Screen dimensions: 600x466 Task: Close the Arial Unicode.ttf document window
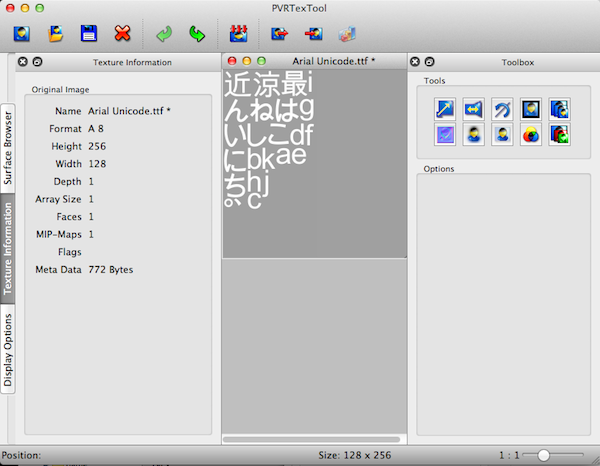click(x=232, y=61)
